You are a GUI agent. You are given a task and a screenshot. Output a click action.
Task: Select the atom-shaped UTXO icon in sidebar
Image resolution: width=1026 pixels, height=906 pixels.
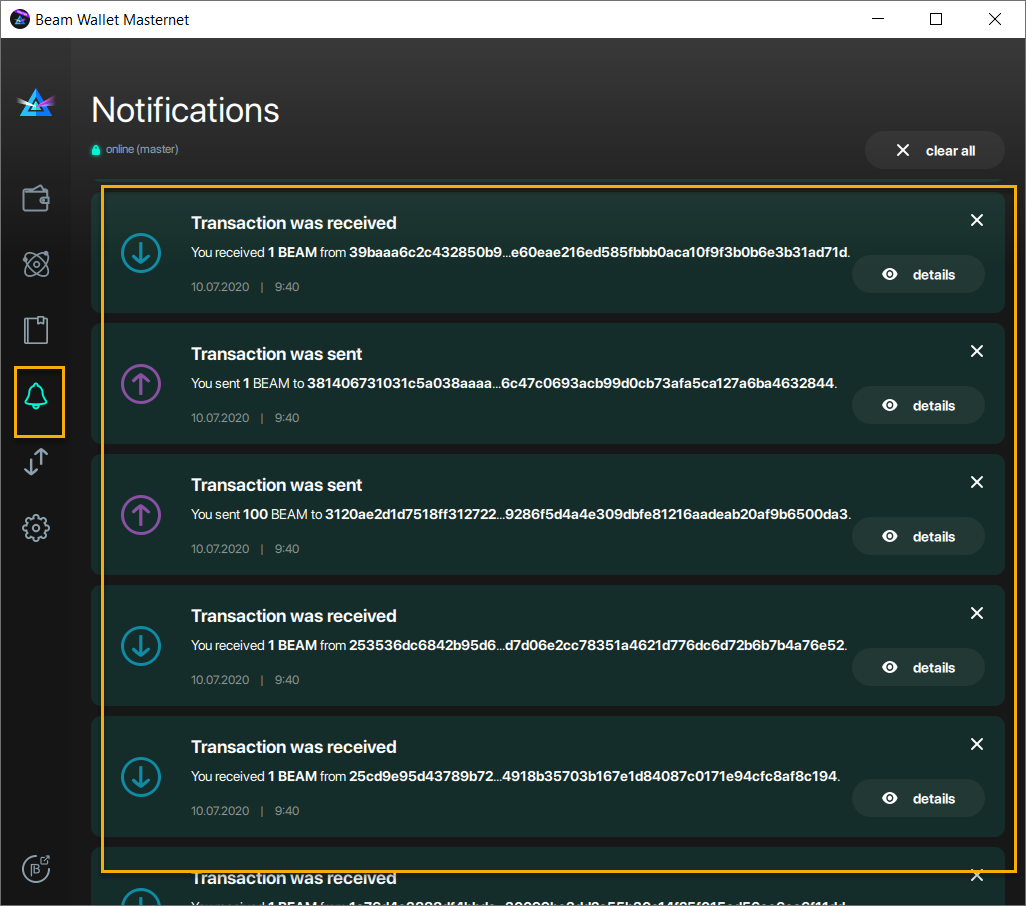tap(36, 264)
